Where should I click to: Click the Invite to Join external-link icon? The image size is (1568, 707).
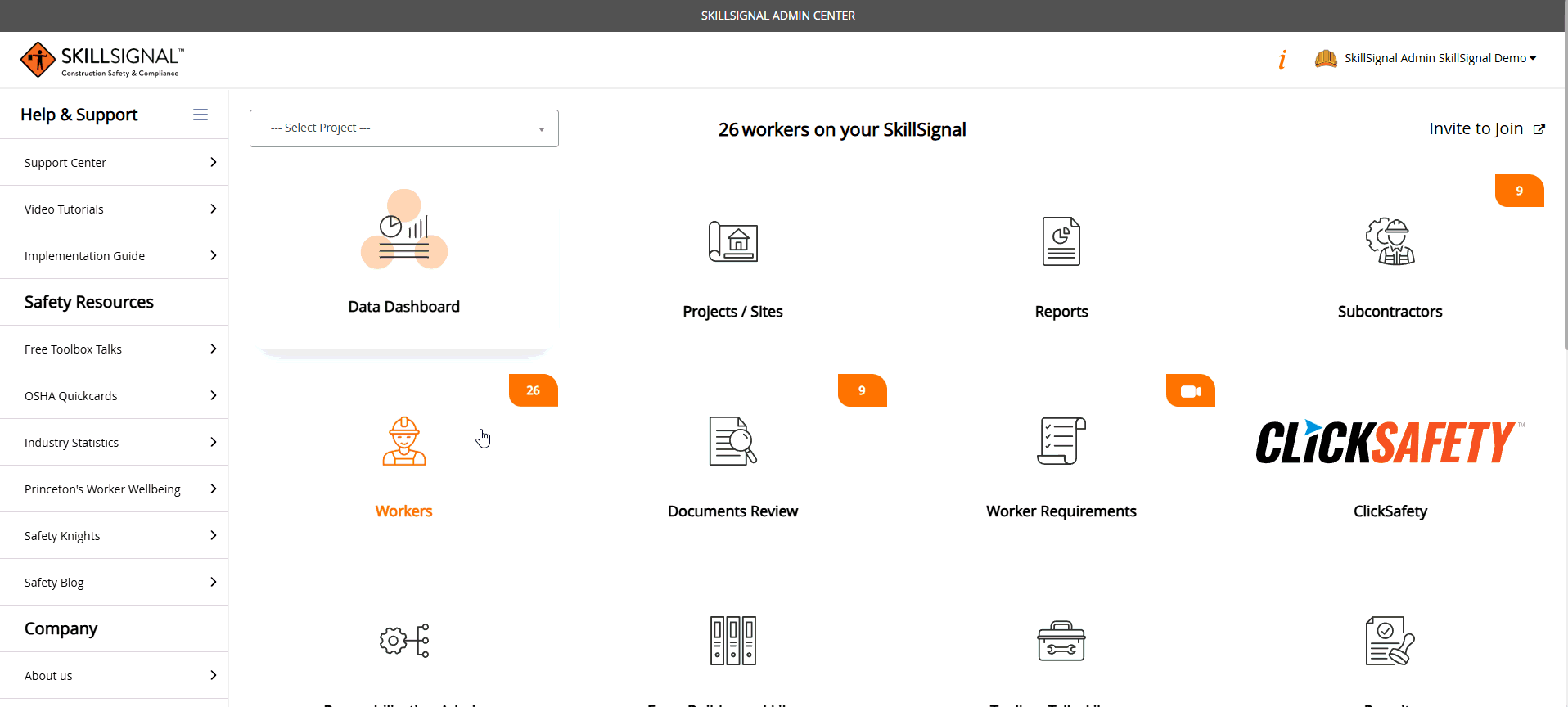coord(1539,129)
